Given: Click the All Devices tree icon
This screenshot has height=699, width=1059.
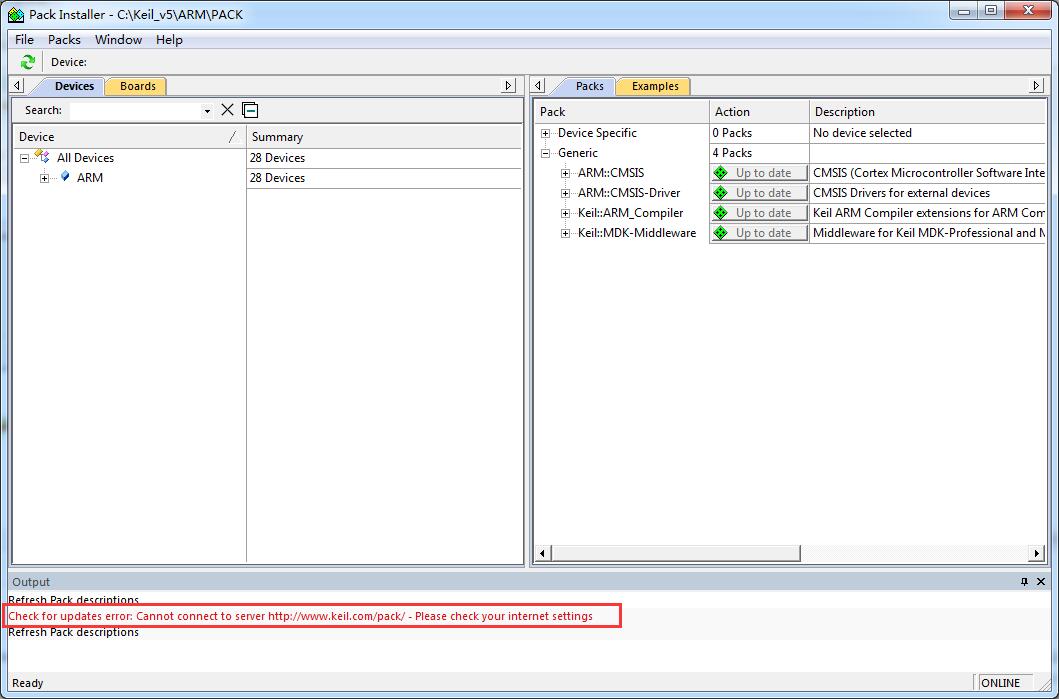Looking at the screenshot, I should coord(43,157).
